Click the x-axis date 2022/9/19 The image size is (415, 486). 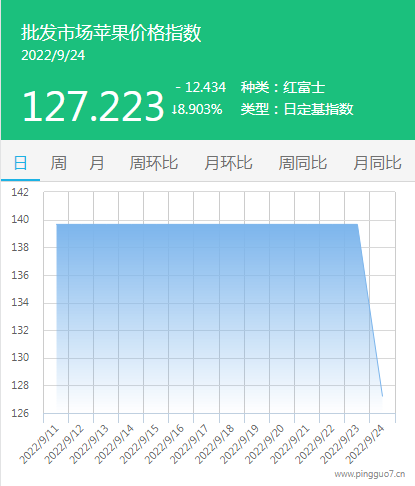(240, 445)
